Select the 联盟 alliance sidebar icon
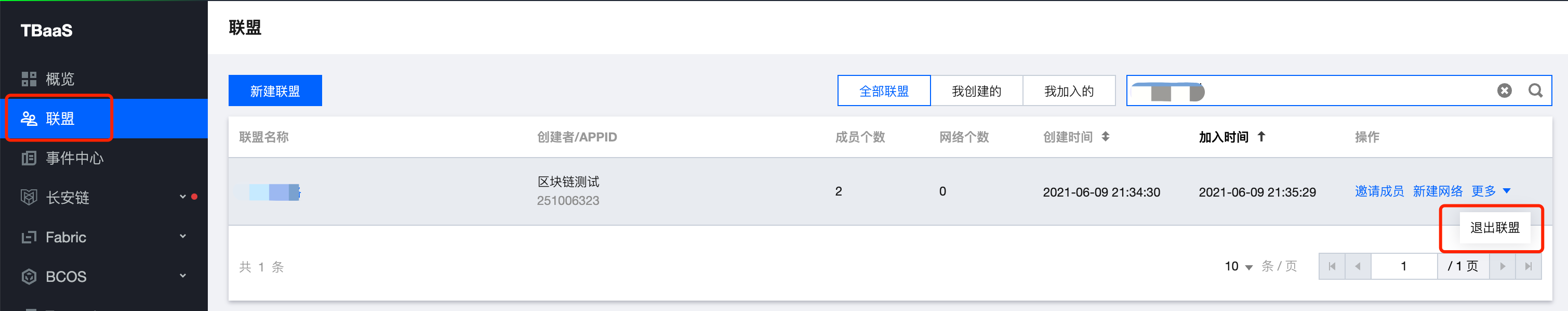1568x311 pixels. click(x=29, y=118)
